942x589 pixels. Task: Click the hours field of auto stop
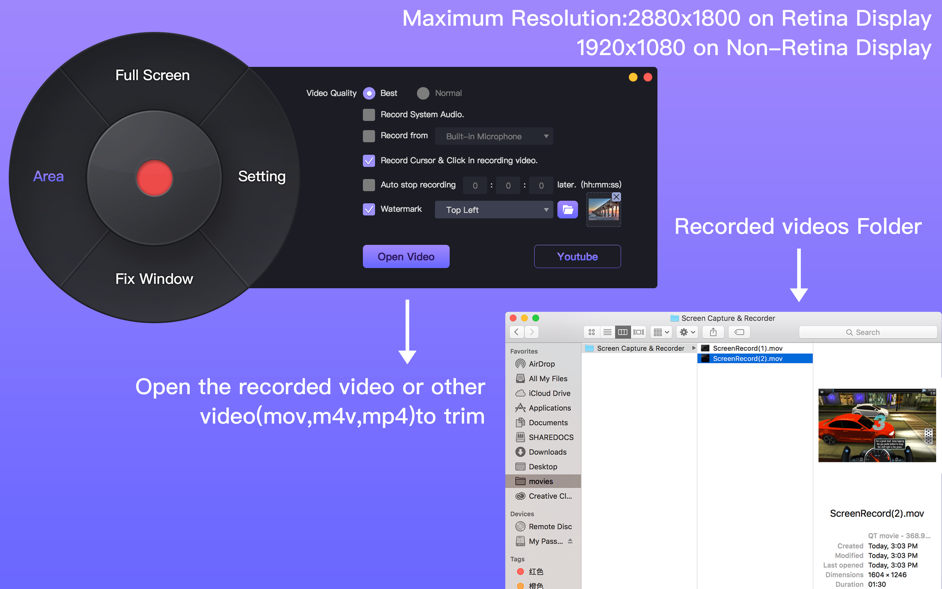click(x=475, y=186)
